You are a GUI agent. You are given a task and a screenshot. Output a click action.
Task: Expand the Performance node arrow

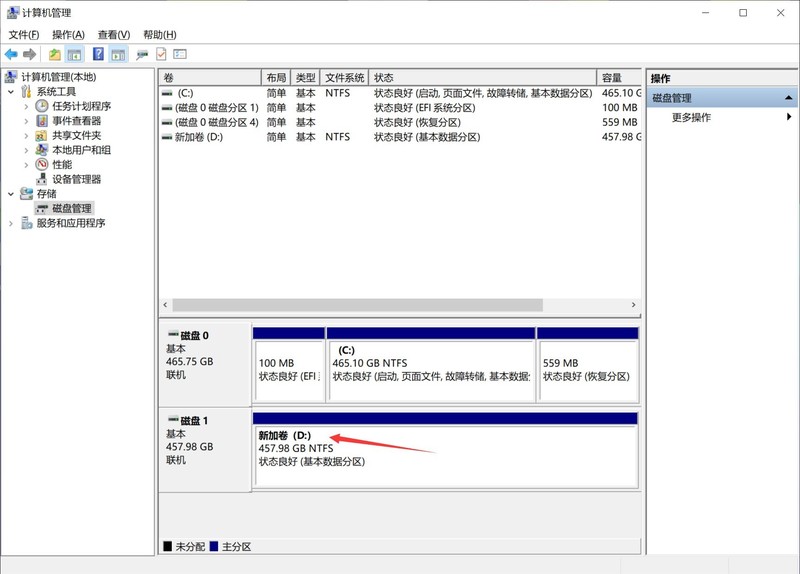[26, 165]
